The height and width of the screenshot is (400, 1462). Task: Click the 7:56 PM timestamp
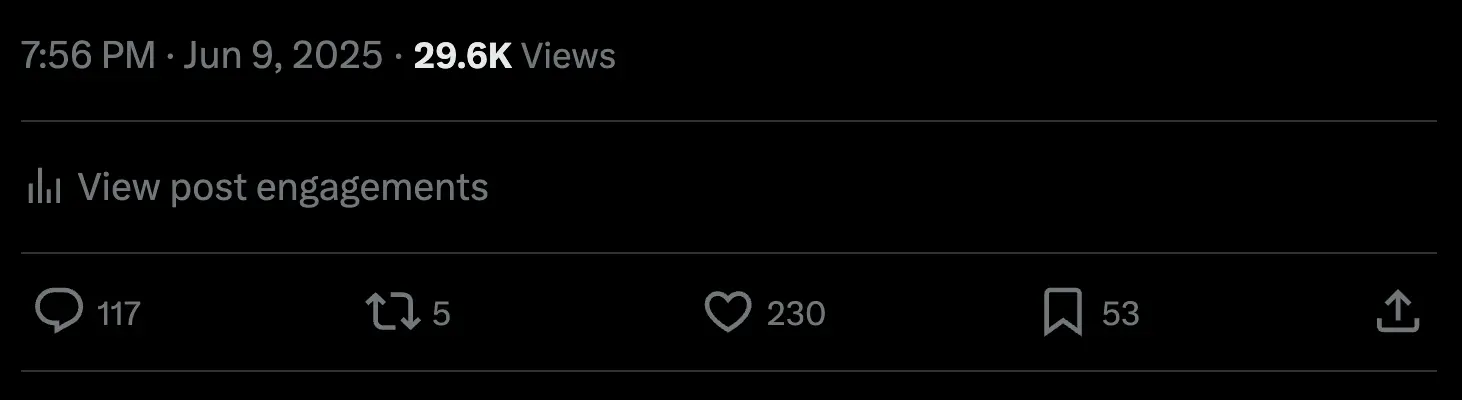pos(88,56)
